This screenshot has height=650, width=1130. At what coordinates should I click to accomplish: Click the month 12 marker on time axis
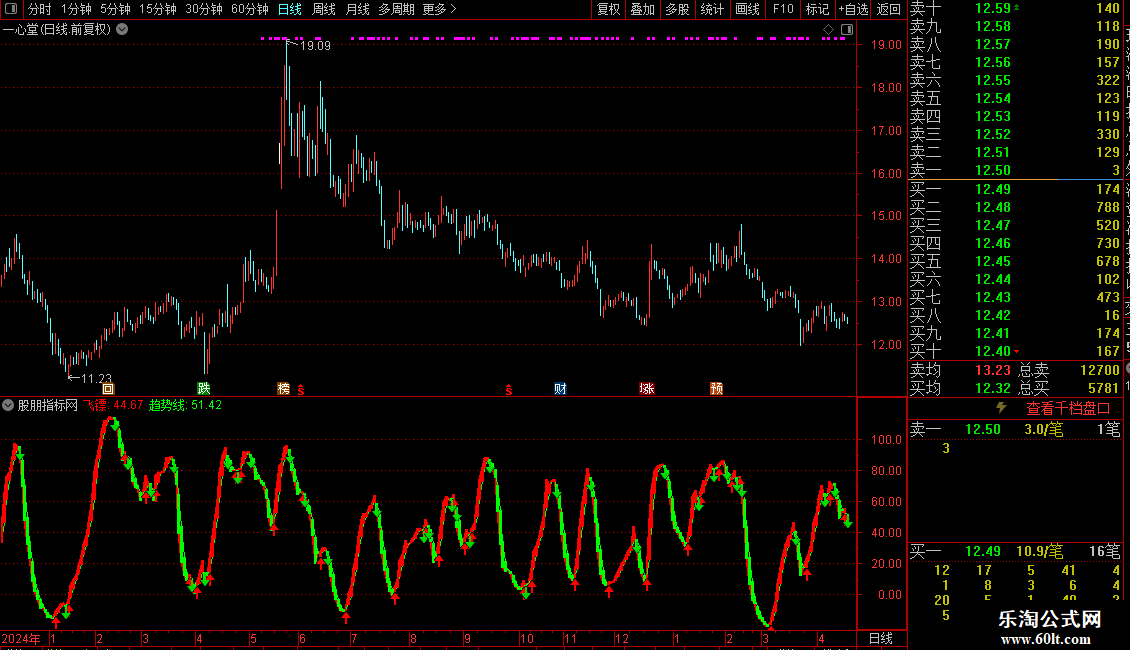click(621, 638)
